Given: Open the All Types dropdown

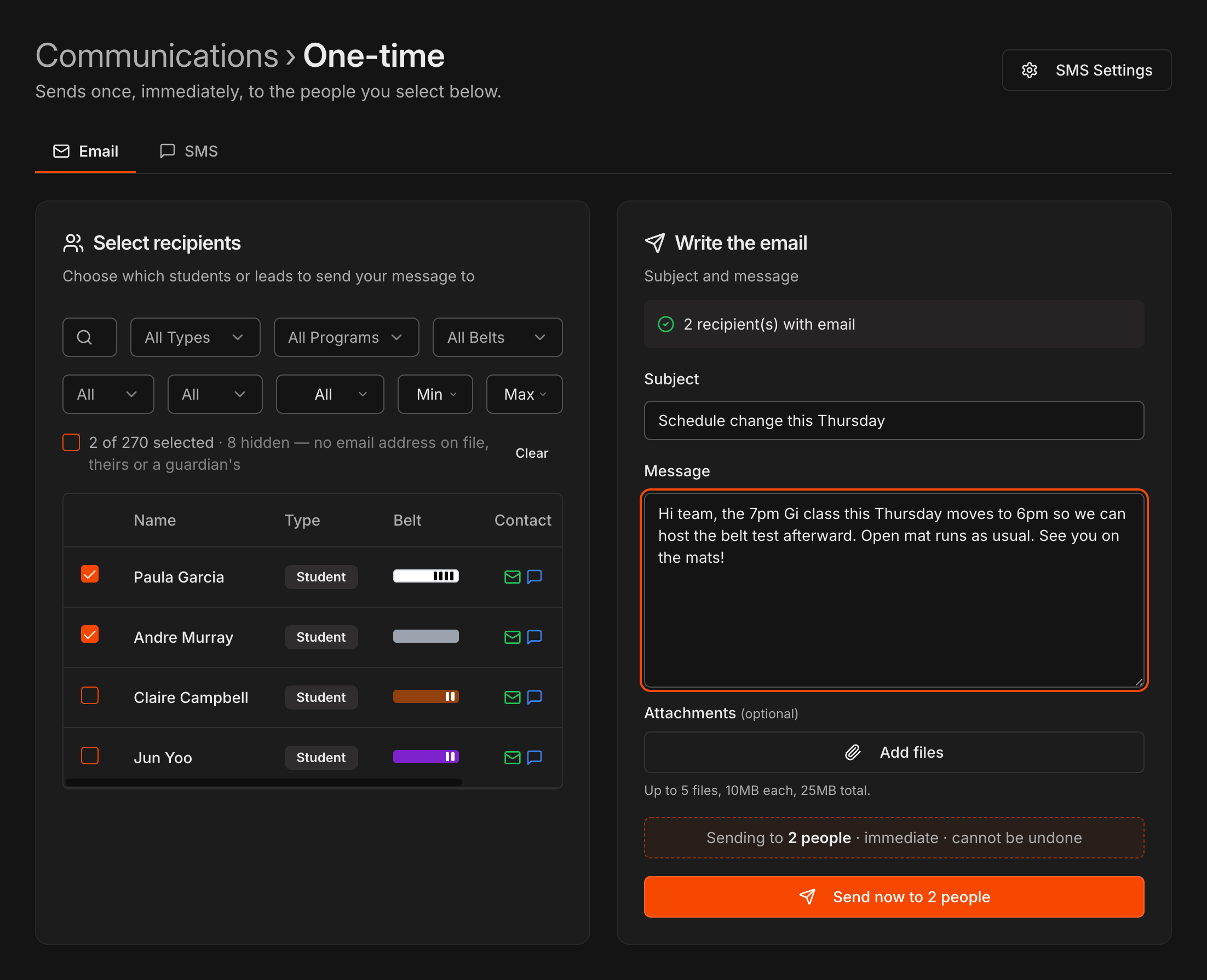Looking at the screenshot, I should click(x=196, y=337).
